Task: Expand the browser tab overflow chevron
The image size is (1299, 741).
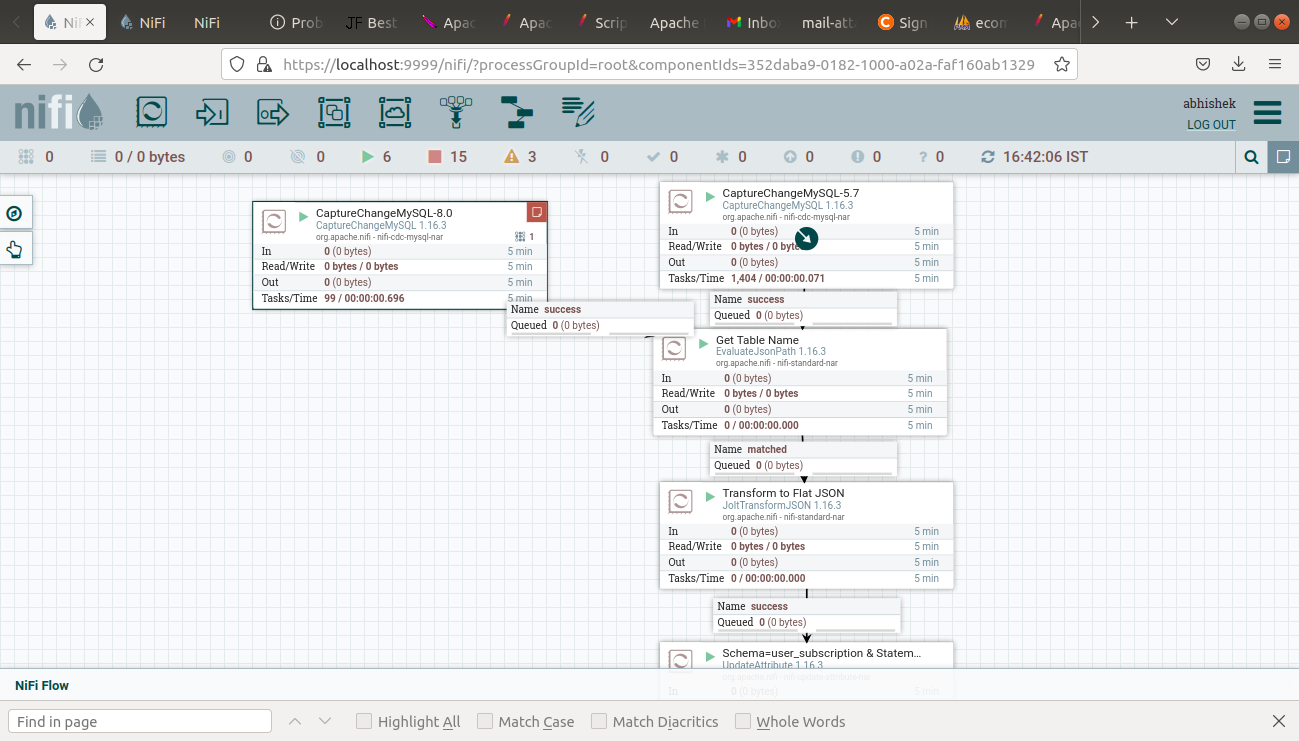Action: [1095, 21]
